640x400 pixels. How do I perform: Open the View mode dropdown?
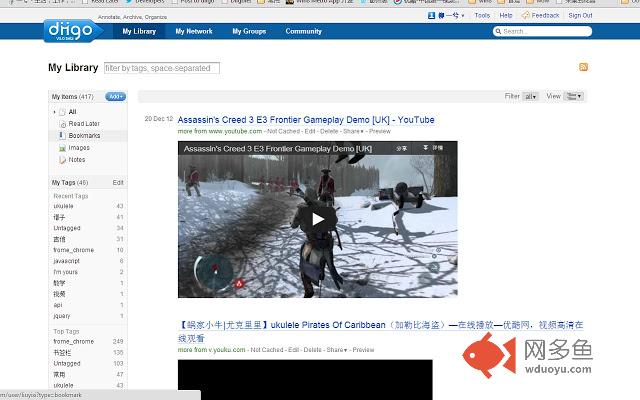coord(573,96)
